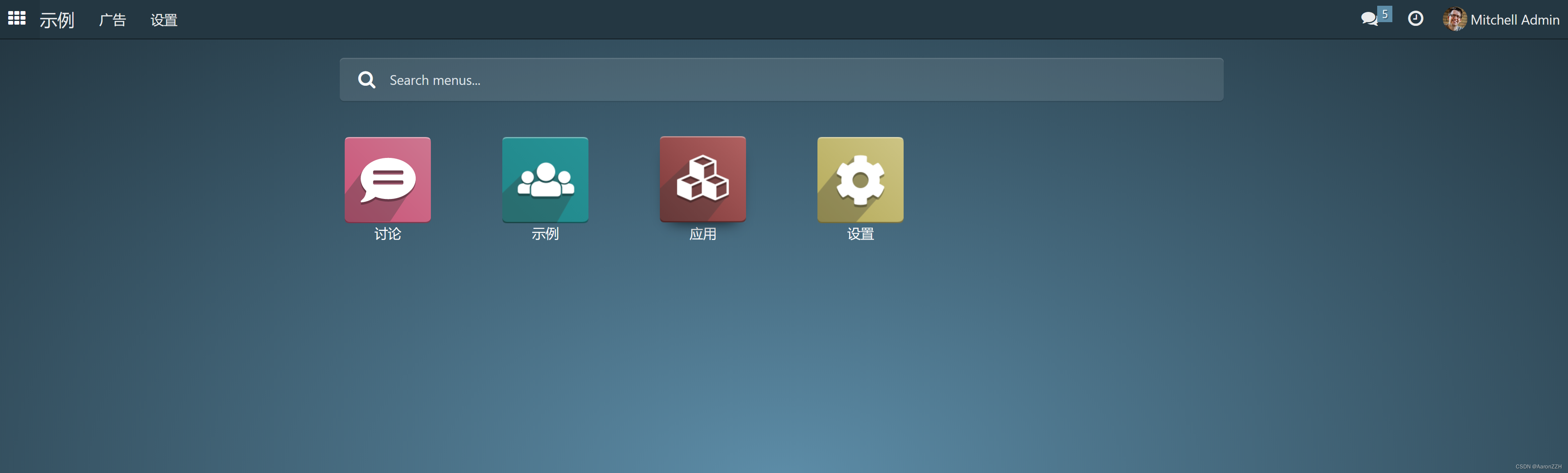Image resolution: width=1568 pixels, height=473 pixels.
Task: Click the Mitchell Admin avatar picture
Action: pyautogui.click(x=1456, y=19)
